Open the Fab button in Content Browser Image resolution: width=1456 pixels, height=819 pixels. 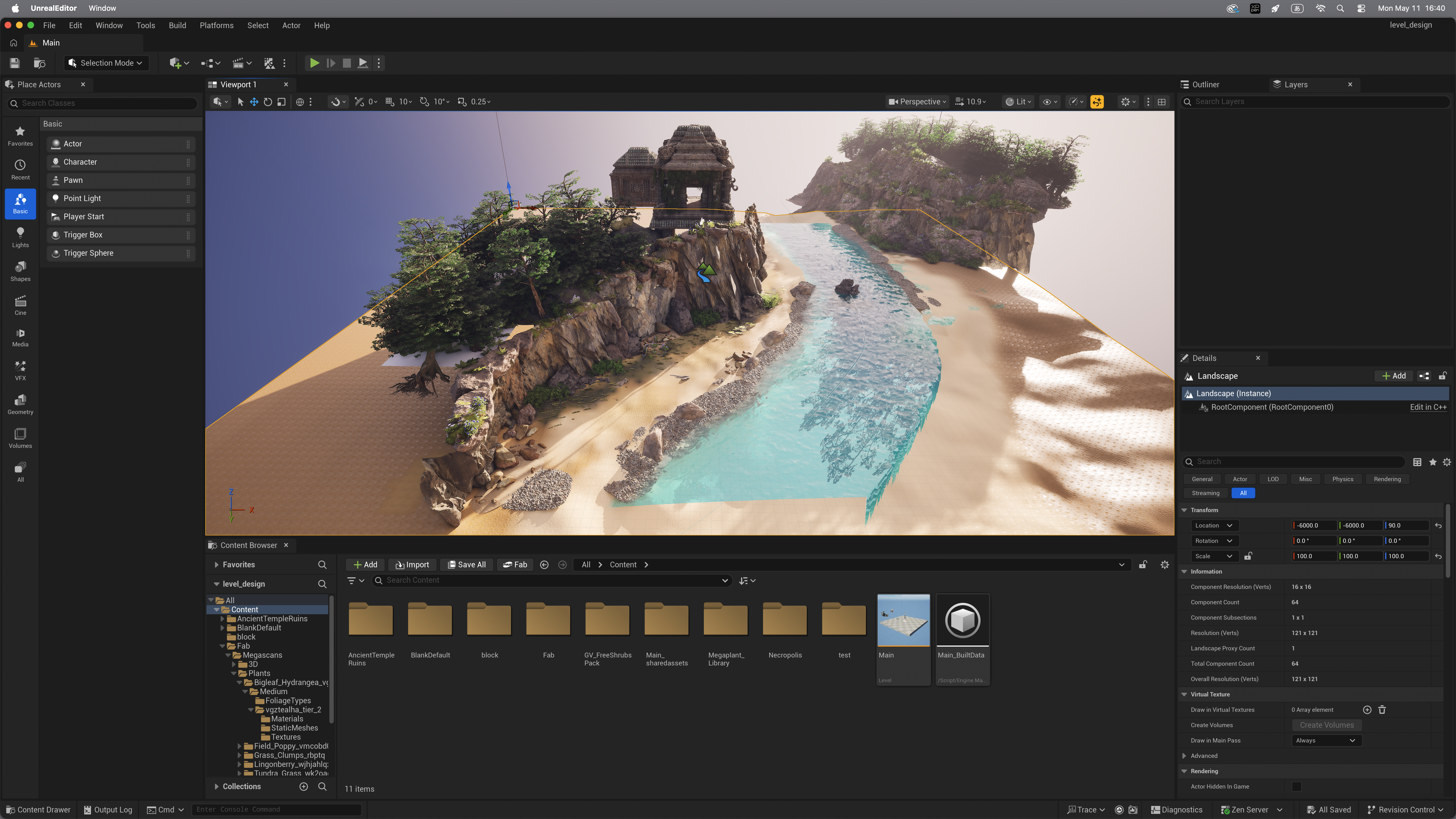(515, 565)
